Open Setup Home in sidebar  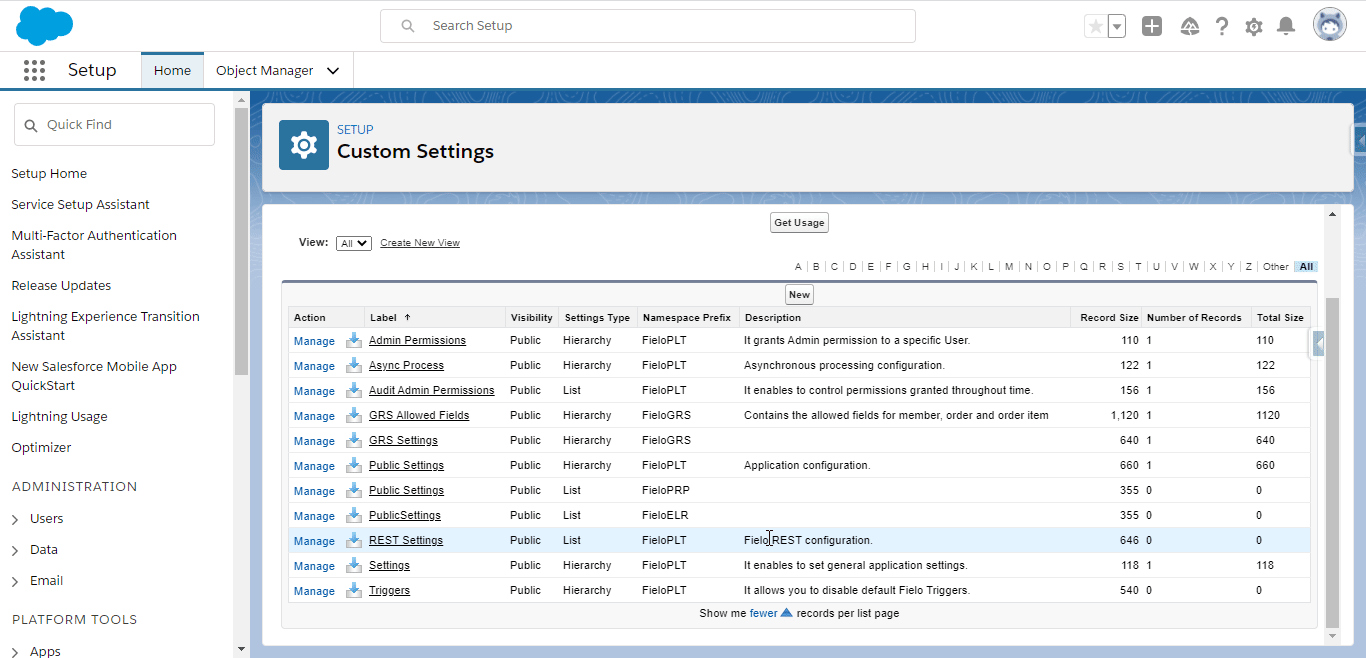coord(49,173)
